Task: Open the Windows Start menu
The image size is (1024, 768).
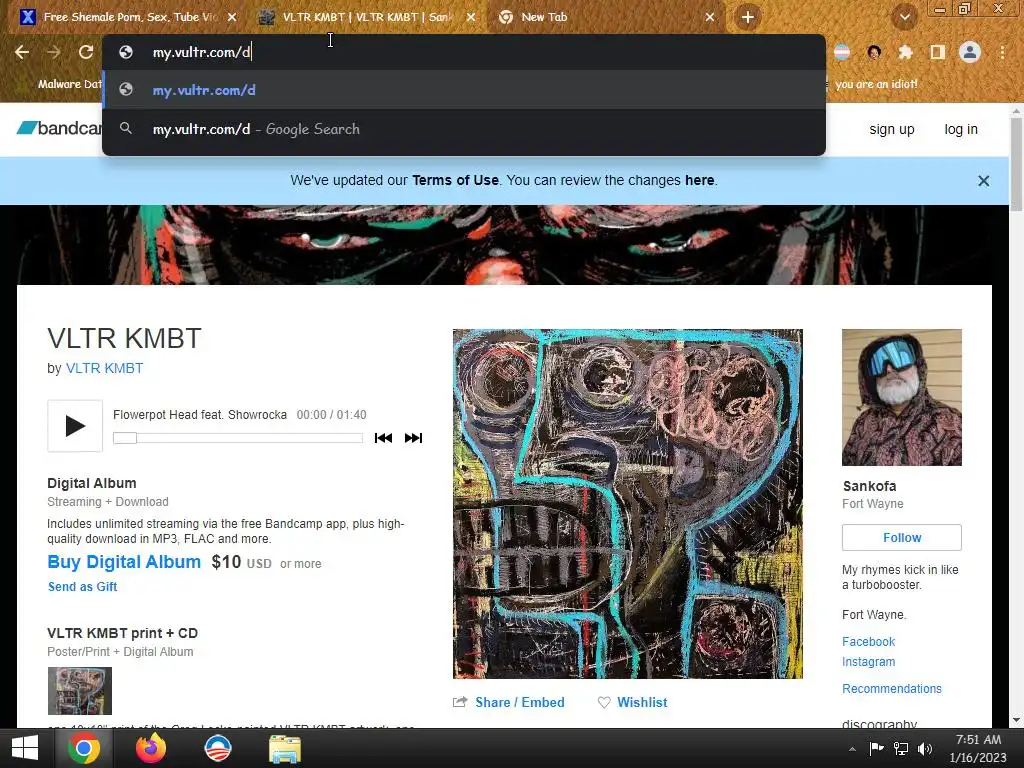Action: pos(25,748)
